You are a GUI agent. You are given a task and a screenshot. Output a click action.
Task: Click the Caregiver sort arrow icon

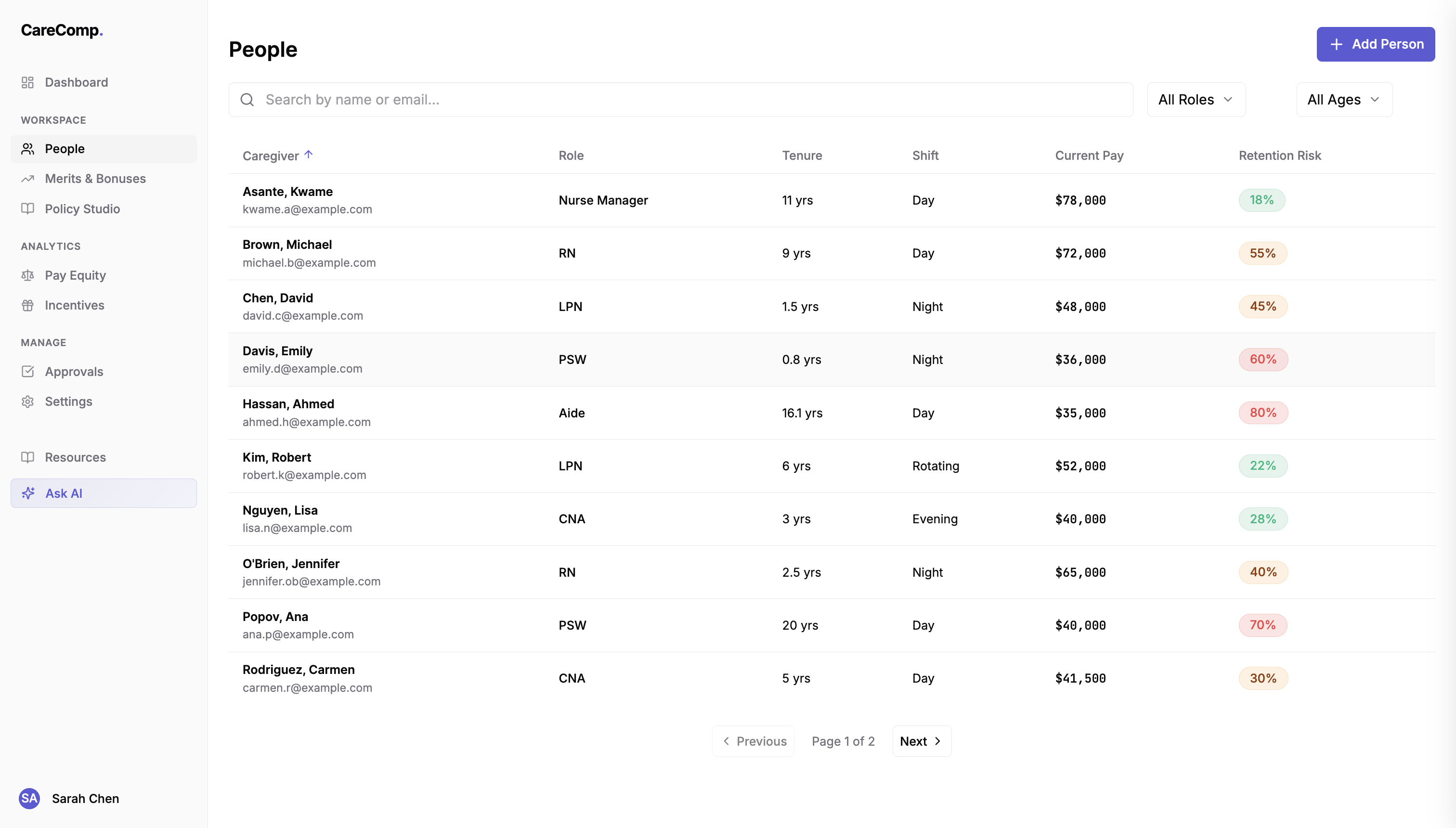click(x=308, y=155)
